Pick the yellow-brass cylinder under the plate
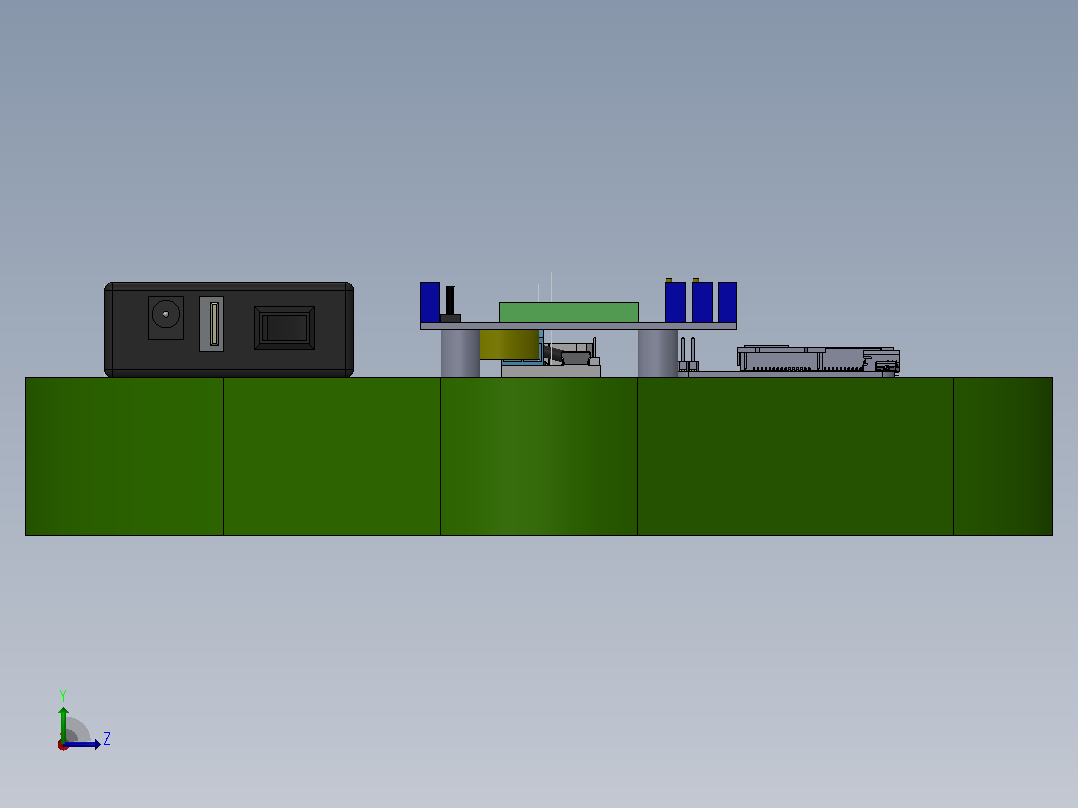Image resolution: width=1078 pixels, height=808 pixels. [509, 345]
